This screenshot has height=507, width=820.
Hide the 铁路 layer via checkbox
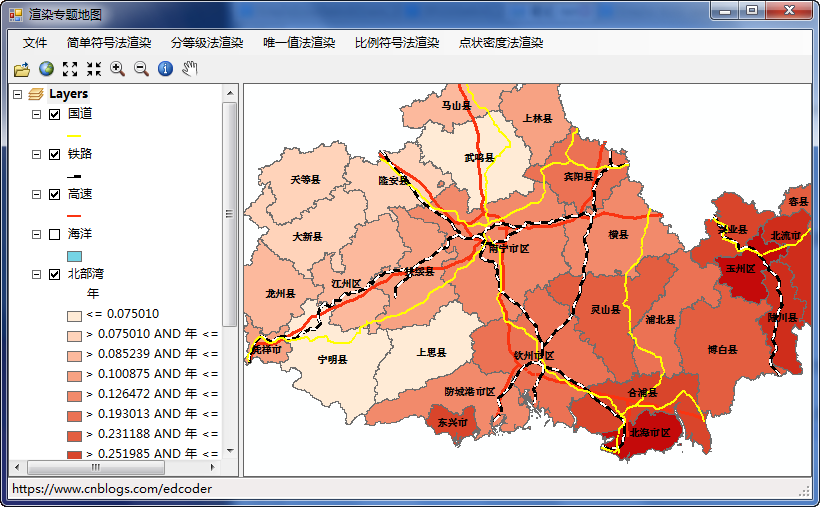[55, 154]
